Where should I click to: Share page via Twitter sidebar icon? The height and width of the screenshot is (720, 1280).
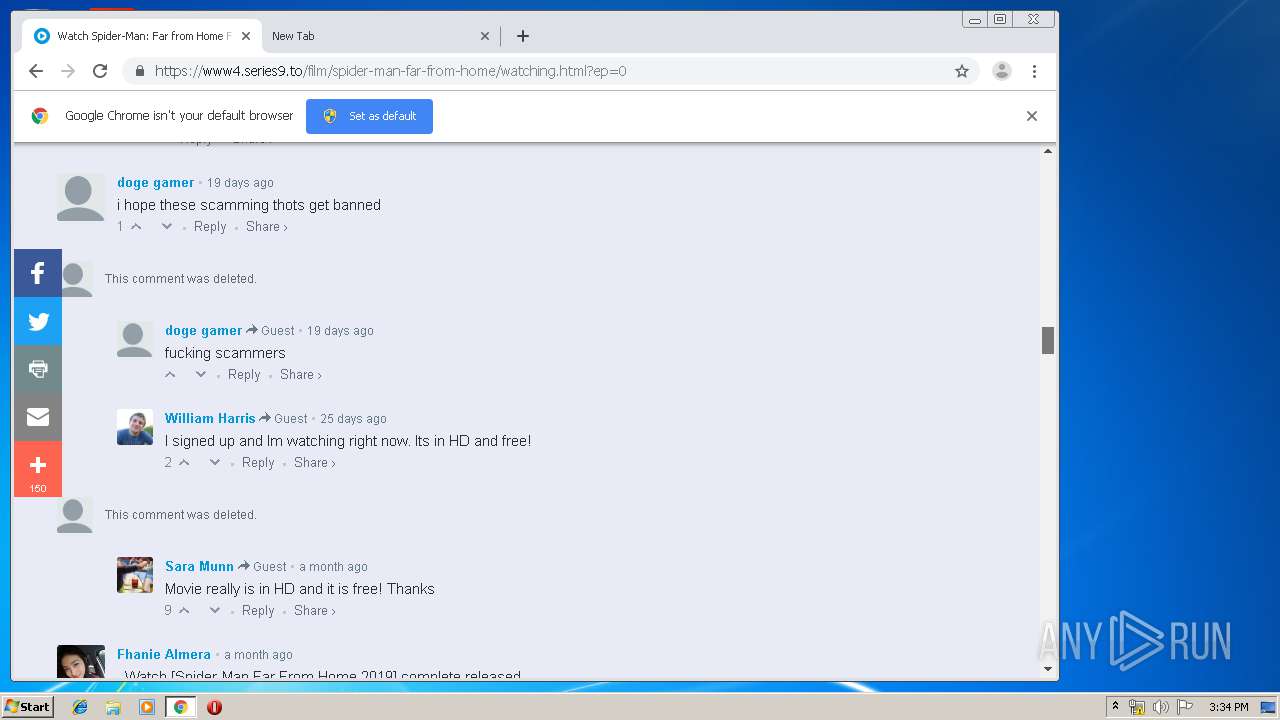[x=38, y=321]
